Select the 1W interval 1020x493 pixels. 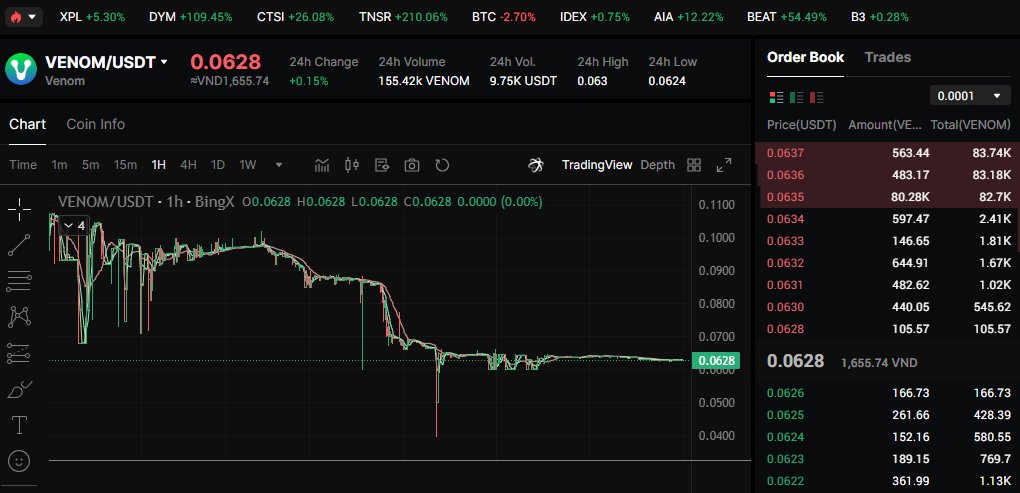tap(248, 165)
